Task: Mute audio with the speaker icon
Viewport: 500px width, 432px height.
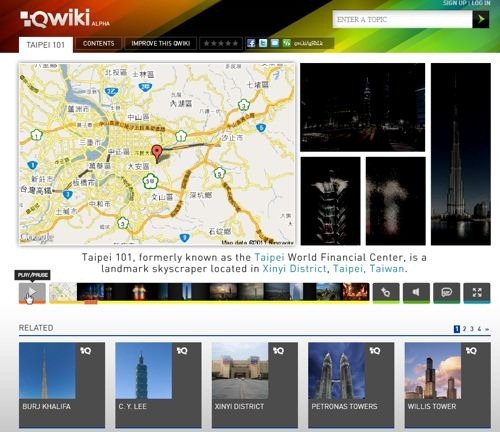Action: click(x=416, y=293)
